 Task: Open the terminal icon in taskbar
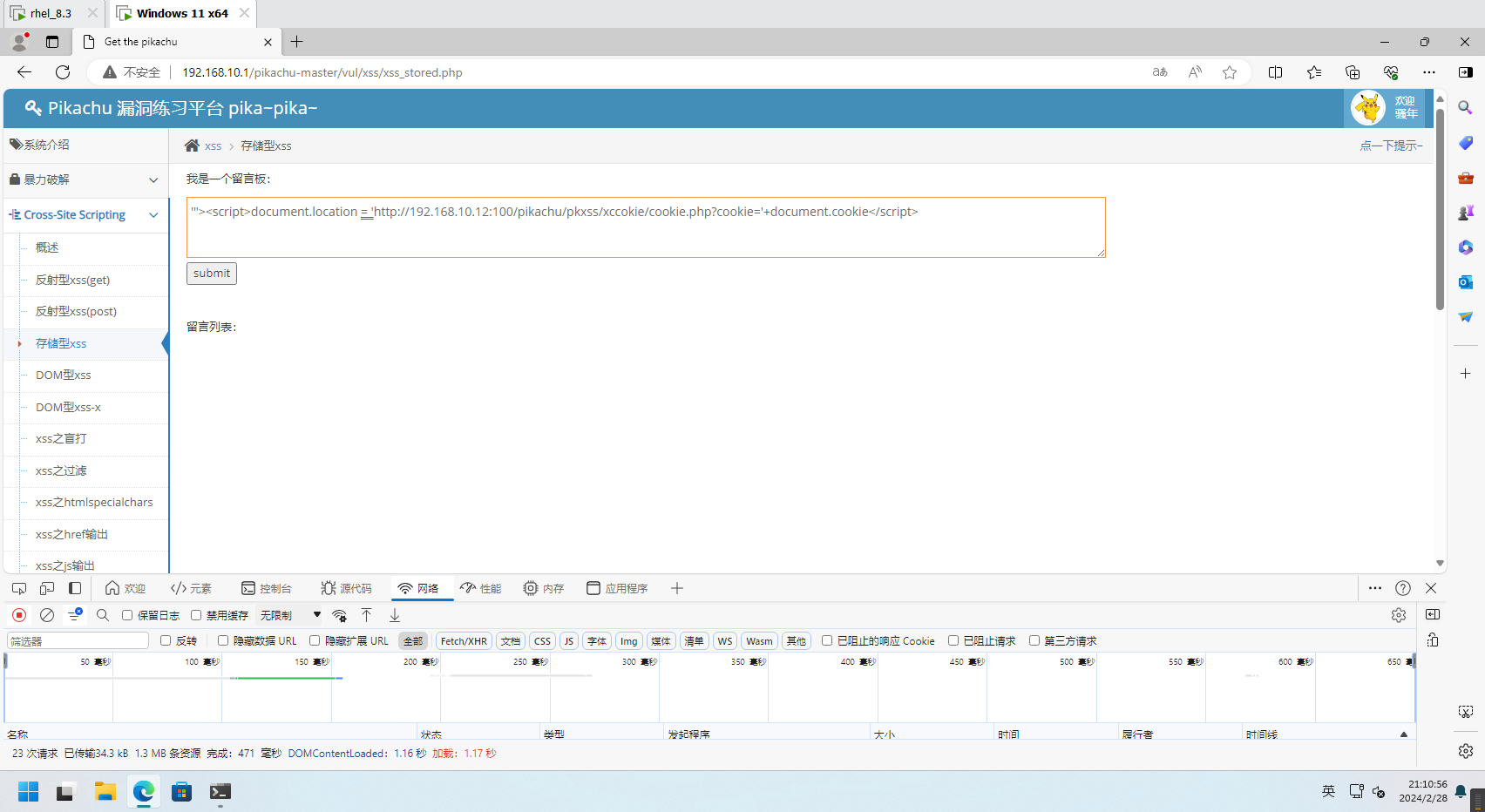click(x=220, y=791)
